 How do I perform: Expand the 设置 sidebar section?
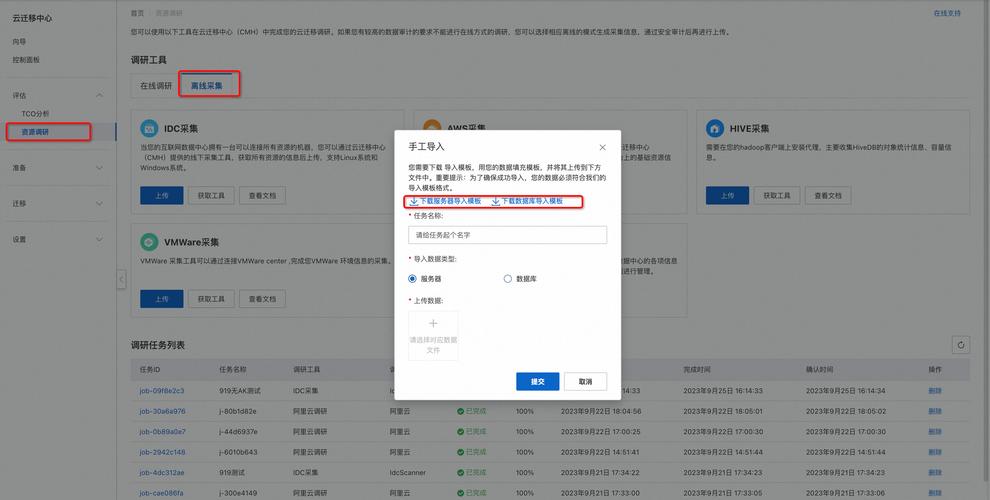[x=99, y=239]
